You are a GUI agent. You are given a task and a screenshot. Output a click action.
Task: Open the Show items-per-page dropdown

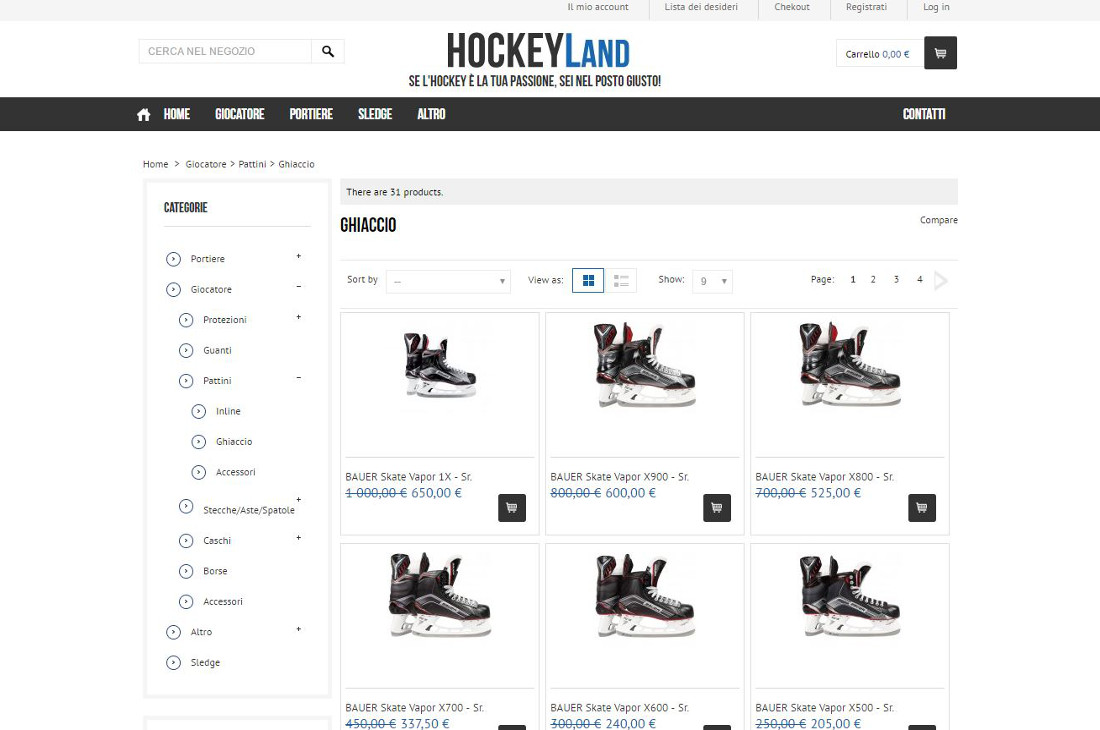[712, 281]
